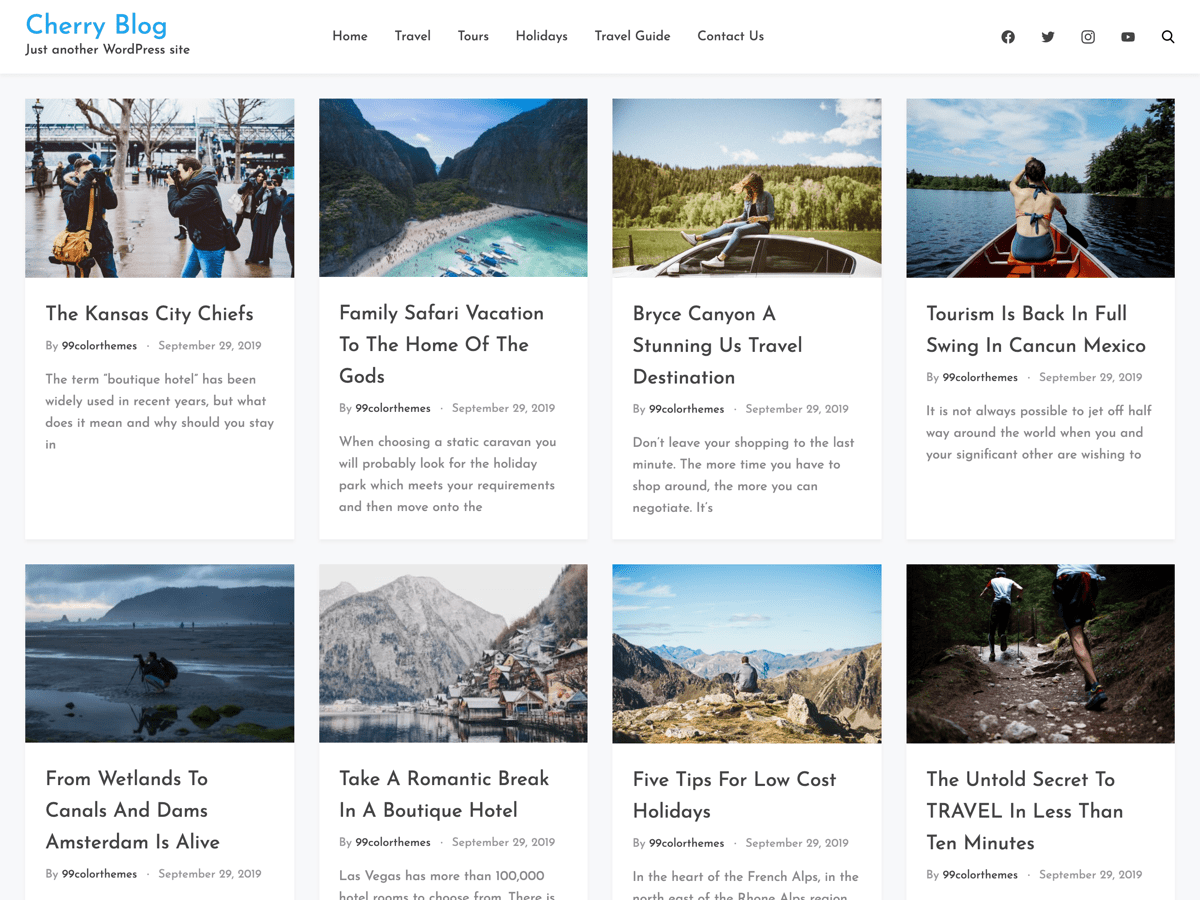Open the Holidays menu item
The width and height of the screenshot is (1200, 900).
click(x=541, y=36)
